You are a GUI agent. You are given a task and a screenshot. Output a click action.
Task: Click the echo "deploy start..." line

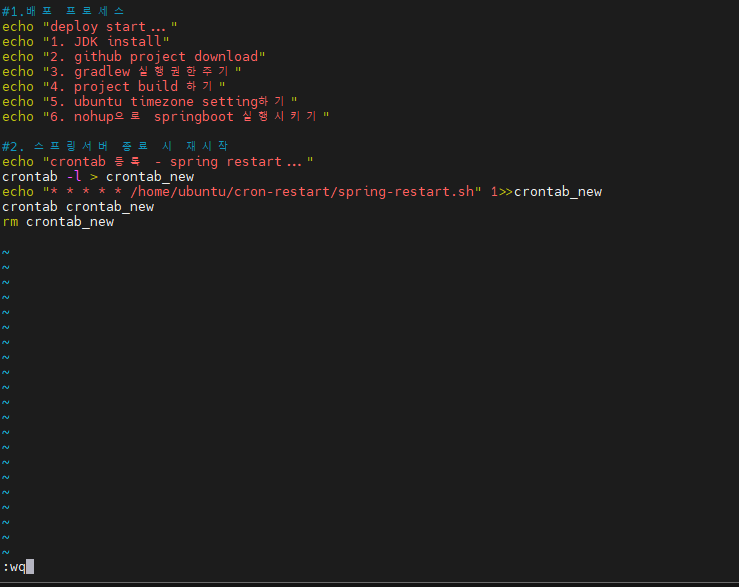pos(90,26)
